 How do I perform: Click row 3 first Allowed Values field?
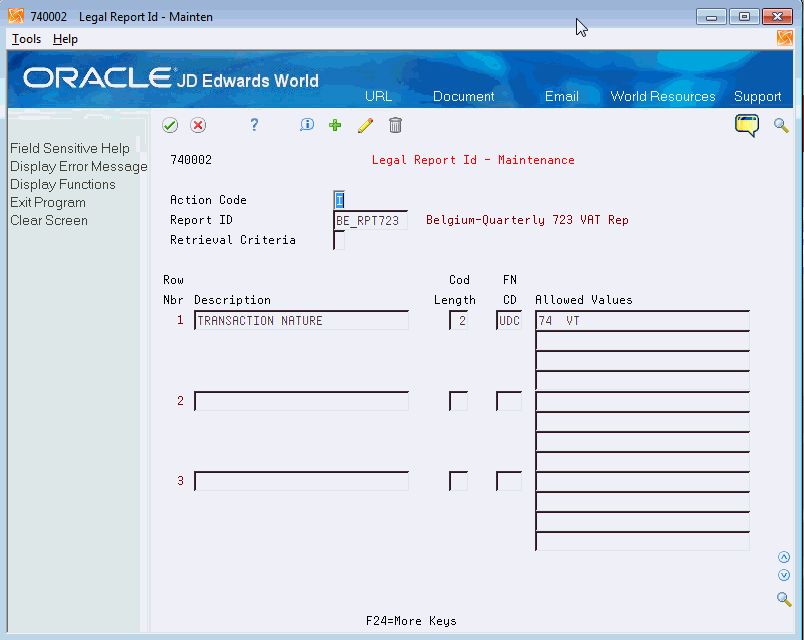(x=642, y=481)
